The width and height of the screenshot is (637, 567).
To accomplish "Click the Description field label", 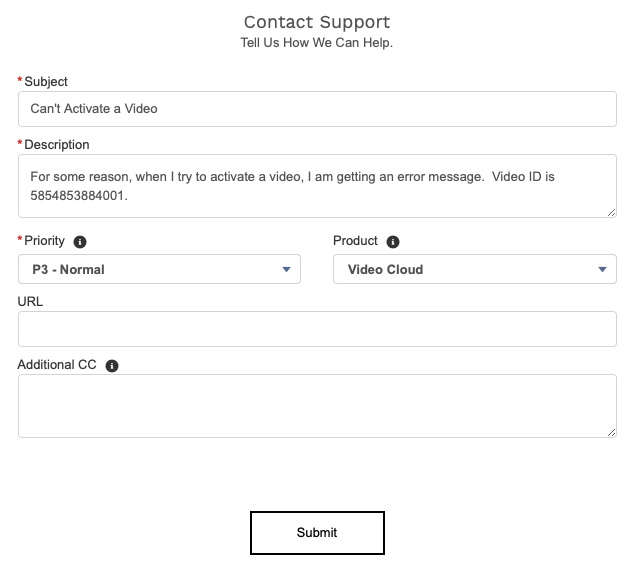I will pos(57,145).
